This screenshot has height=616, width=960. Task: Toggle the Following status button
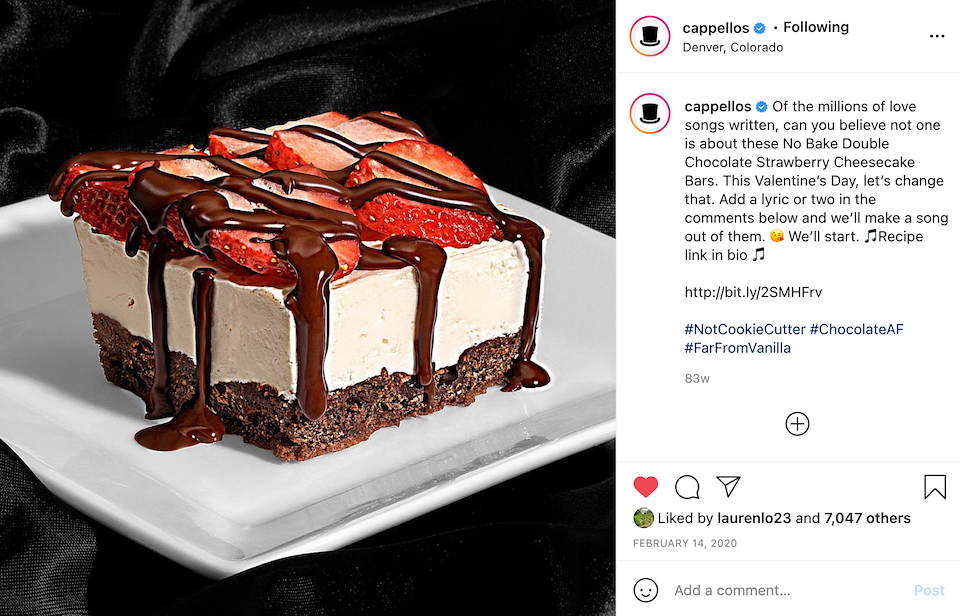click(x=816, y=27)
